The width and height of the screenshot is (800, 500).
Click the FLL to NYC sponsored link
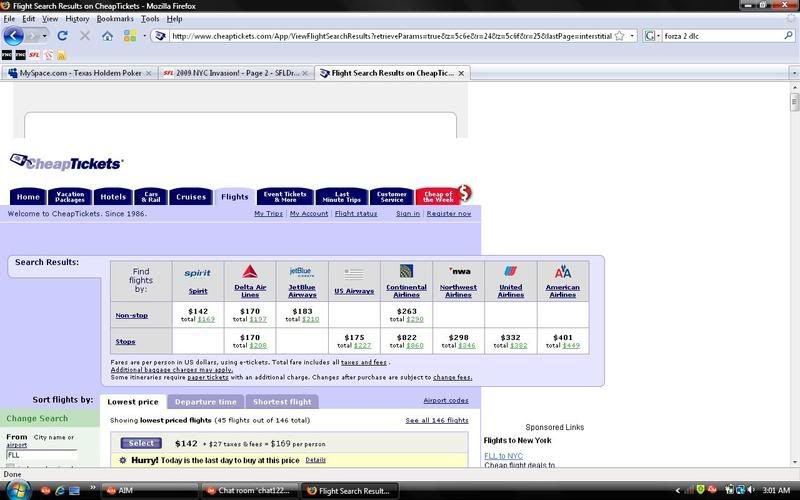(503, 456)
